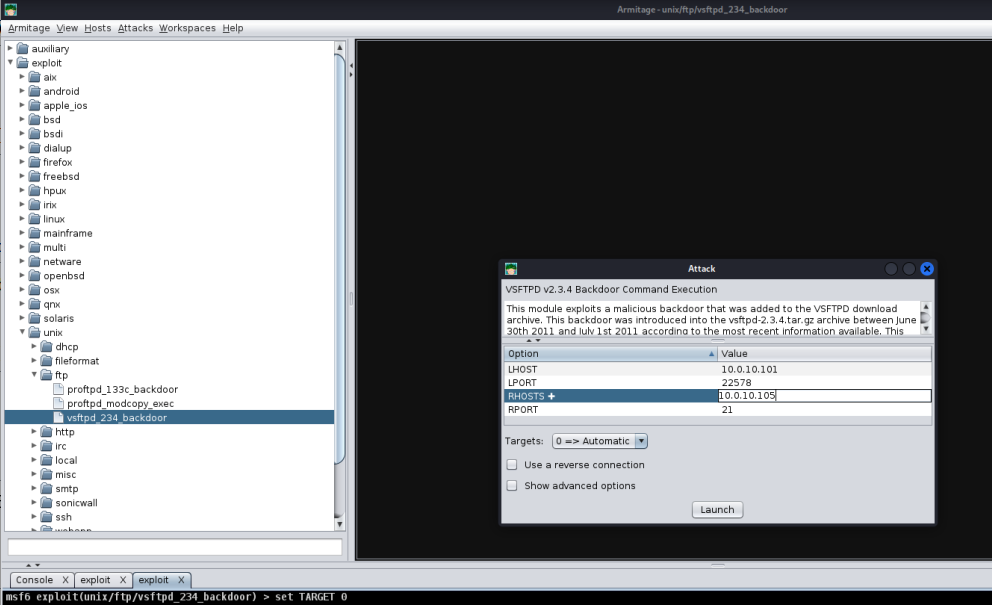The height and width of the screenshot is (605, 992).
Task: Open the Targets dropdown
Action: tap(600, 441)
